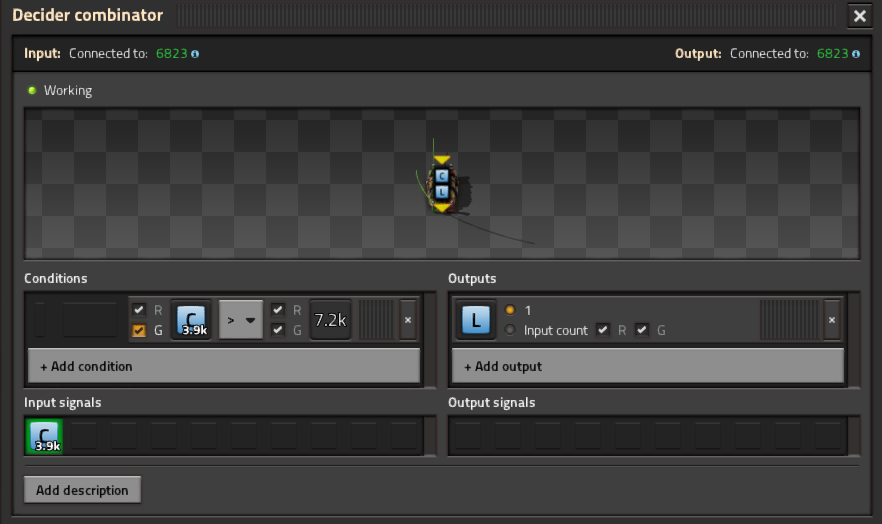Screen dimensions: 882x524
Task: Click the combinator entity in the preview
Action: tap(442, 186)
